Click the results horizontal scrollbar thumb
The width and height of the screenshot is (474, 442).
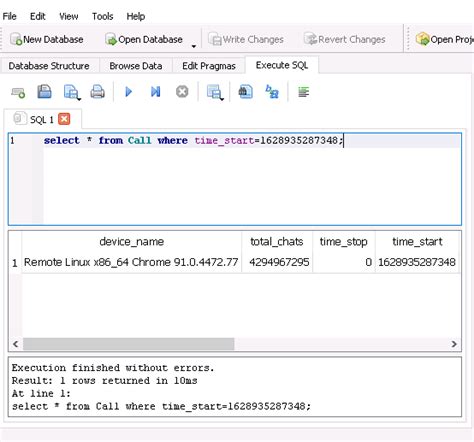(x=128, y=344)
